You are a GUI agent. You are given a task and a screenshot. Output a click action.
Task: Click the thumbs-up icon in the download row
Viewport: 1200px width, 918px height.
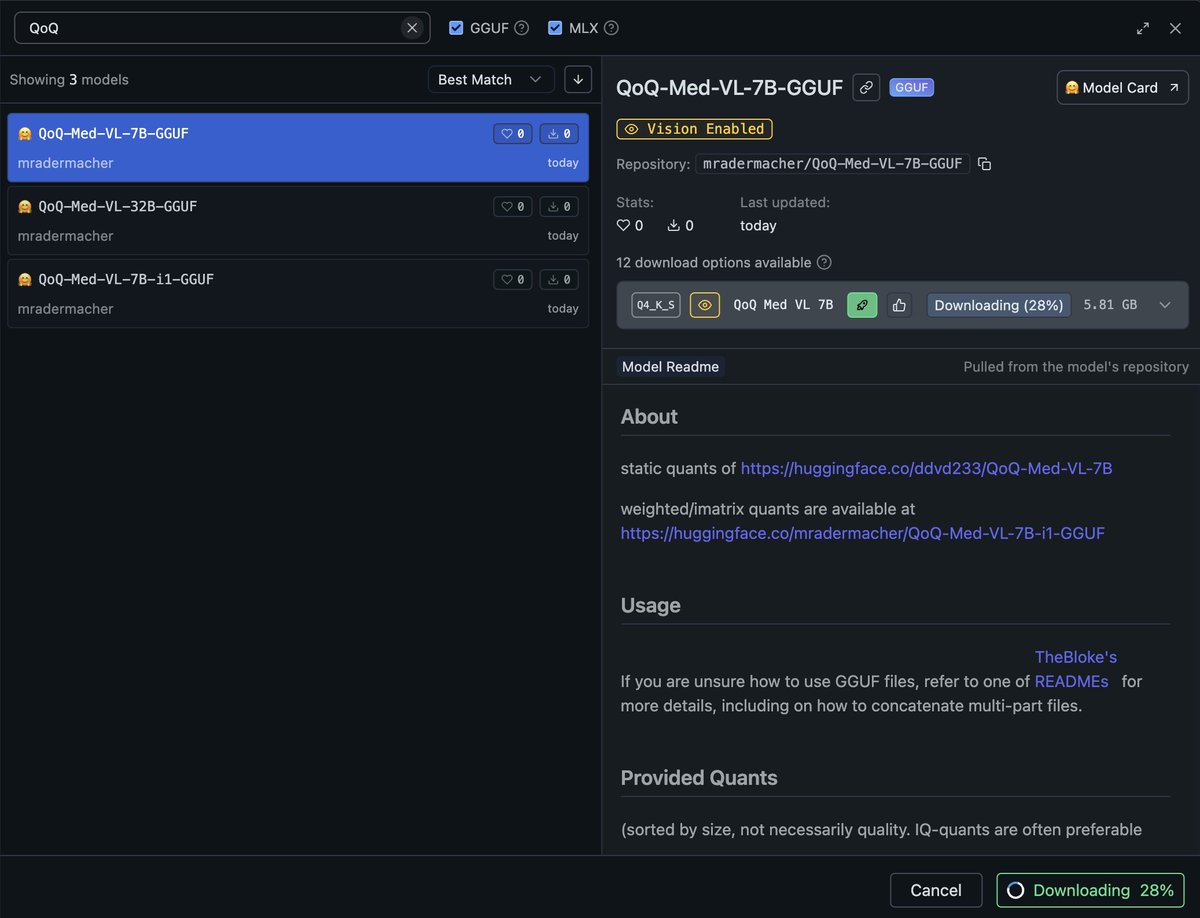click(899, 305)
